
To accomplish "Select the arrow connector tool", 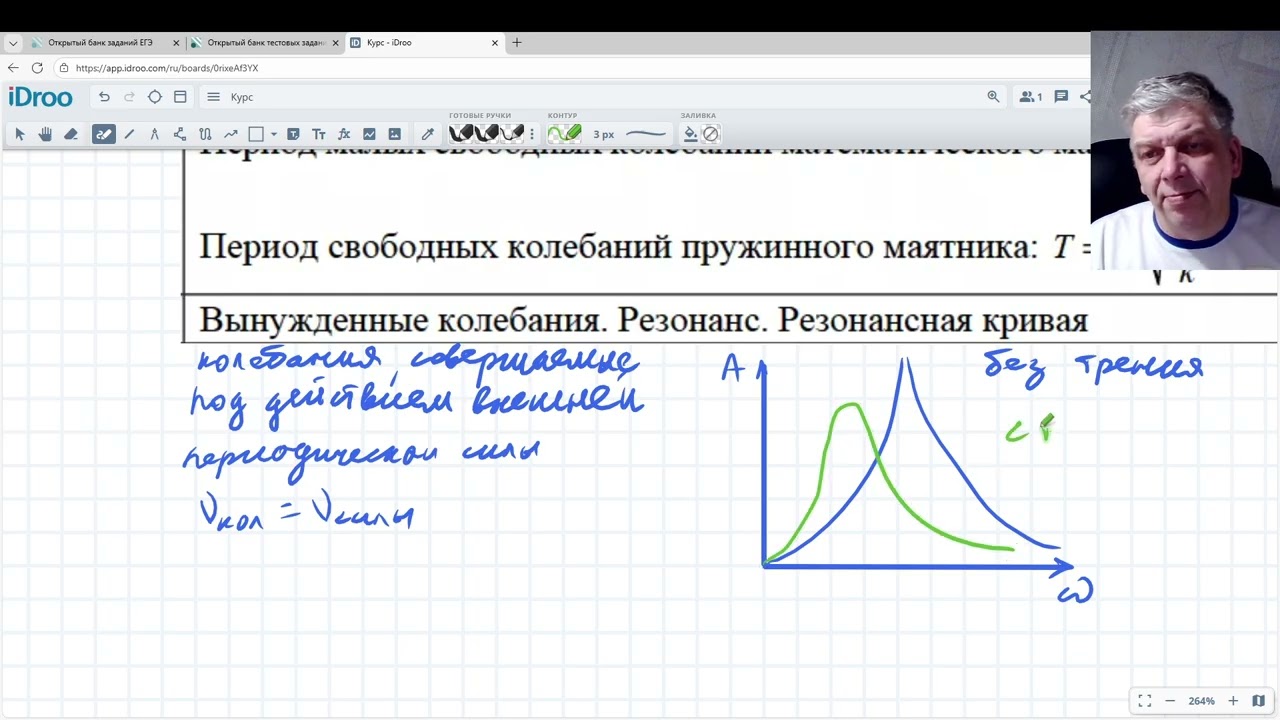I will pos(231,134).
